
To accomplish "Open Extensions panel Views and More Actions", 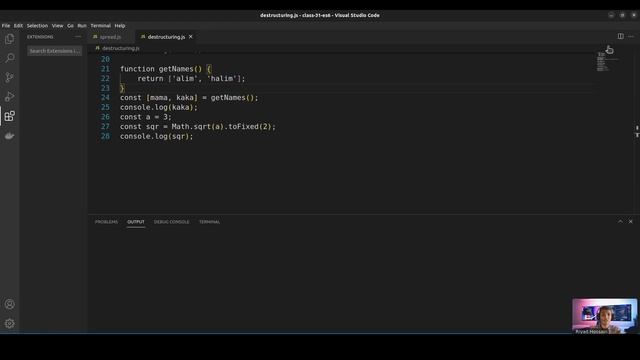I will (78, 37).
